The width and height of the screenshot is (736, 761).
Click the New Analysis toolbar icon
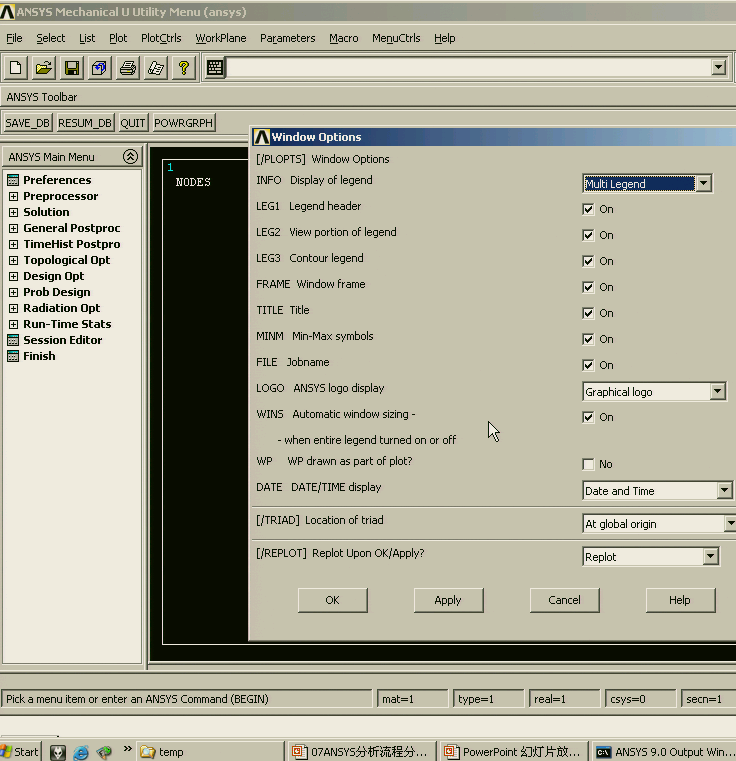(x=16, y=68)
